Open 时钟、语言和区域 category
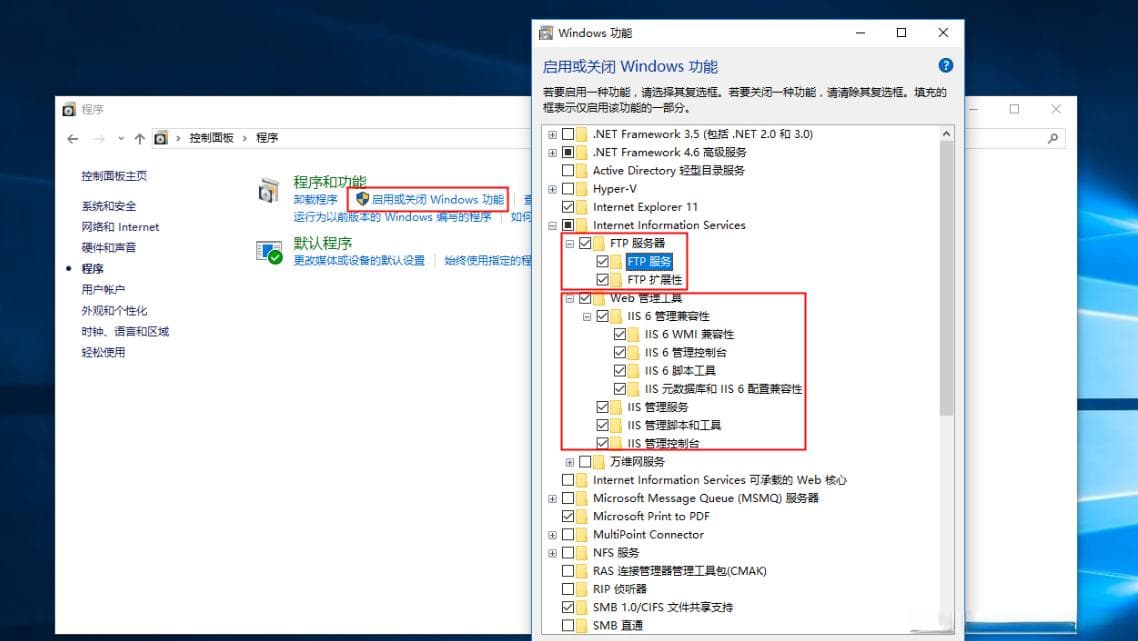This screenshot has height=641, width=1138. click(125, 332)
